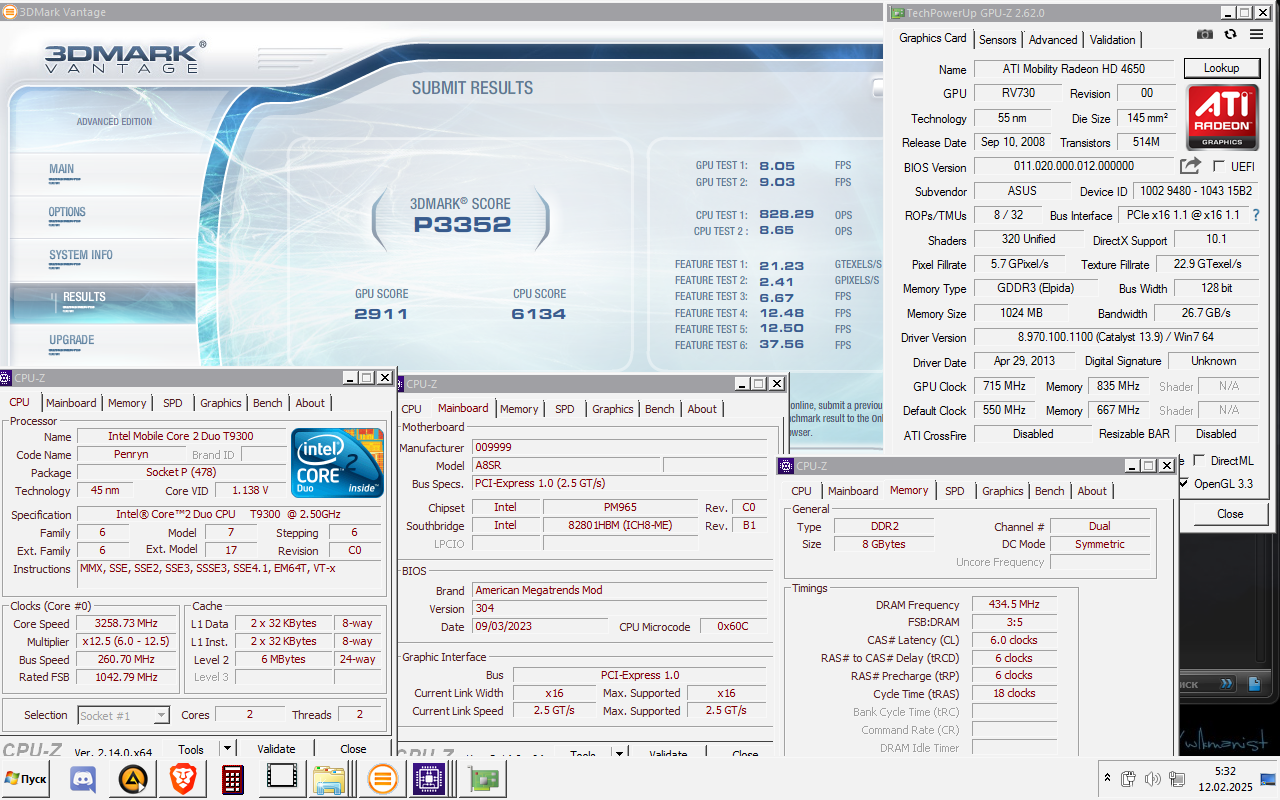
Task: Open the Пуск start button
Action: click(x=27, y=779)
